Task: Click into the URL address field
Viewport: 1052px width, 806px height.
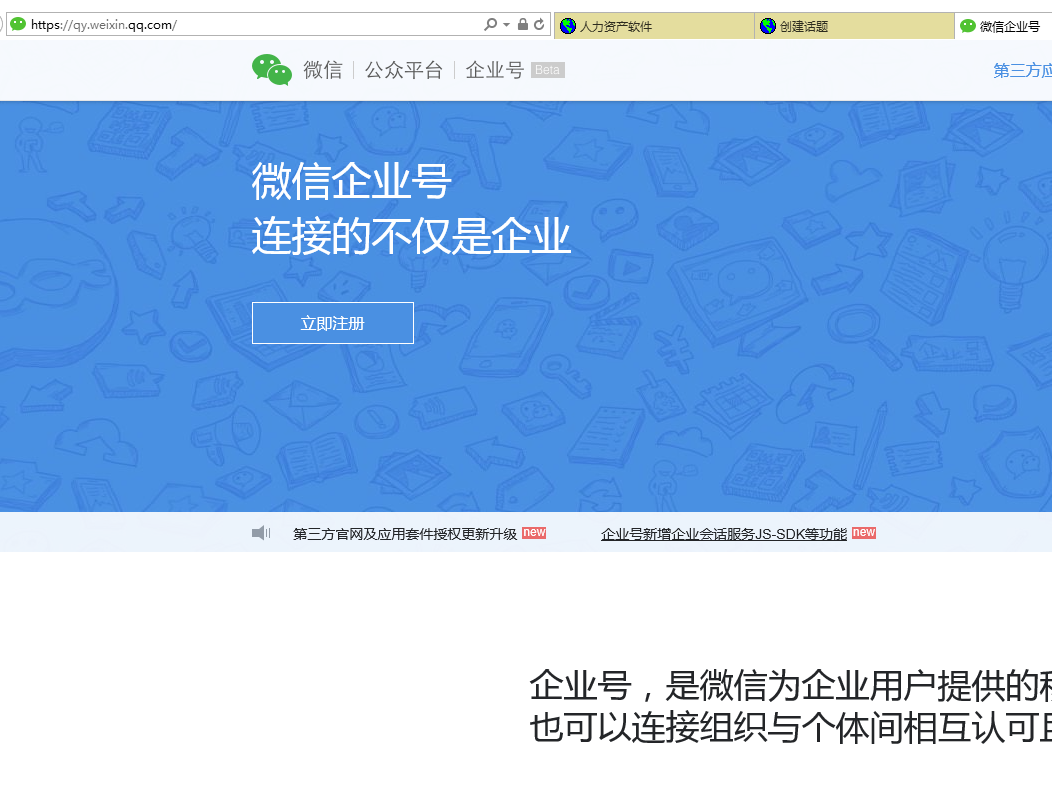Action: tap(250, 25)
